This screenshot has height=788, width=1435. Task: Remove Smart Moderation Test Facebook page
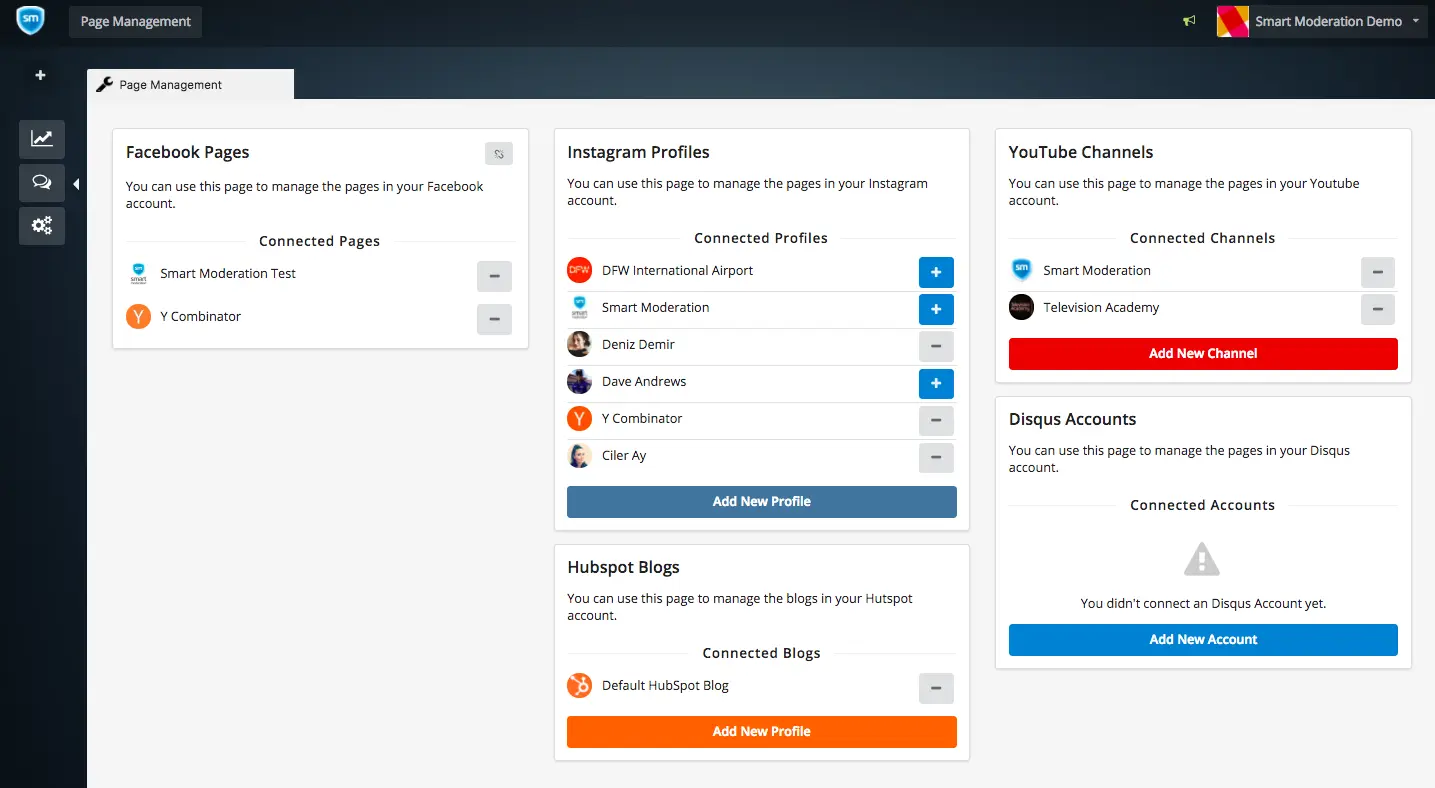click(x=494, y=276)
